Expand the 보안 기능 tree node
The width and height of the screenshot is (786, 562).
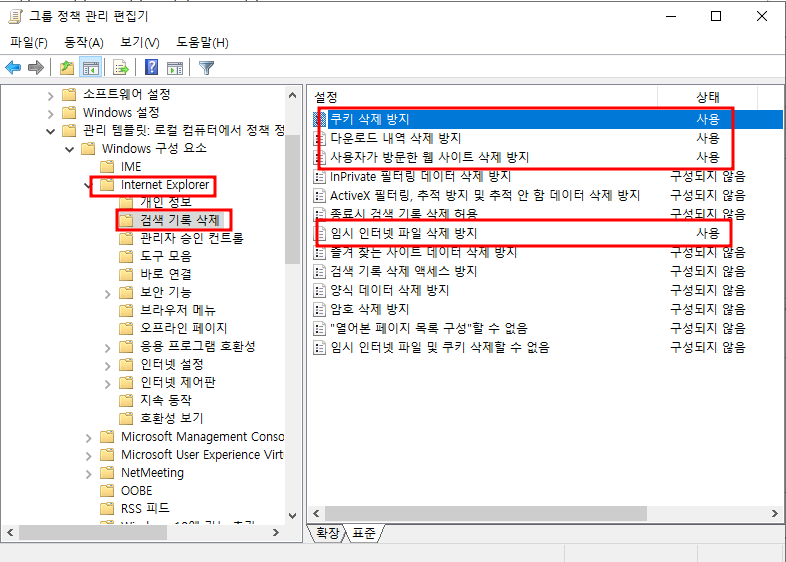tap(107, 294)
